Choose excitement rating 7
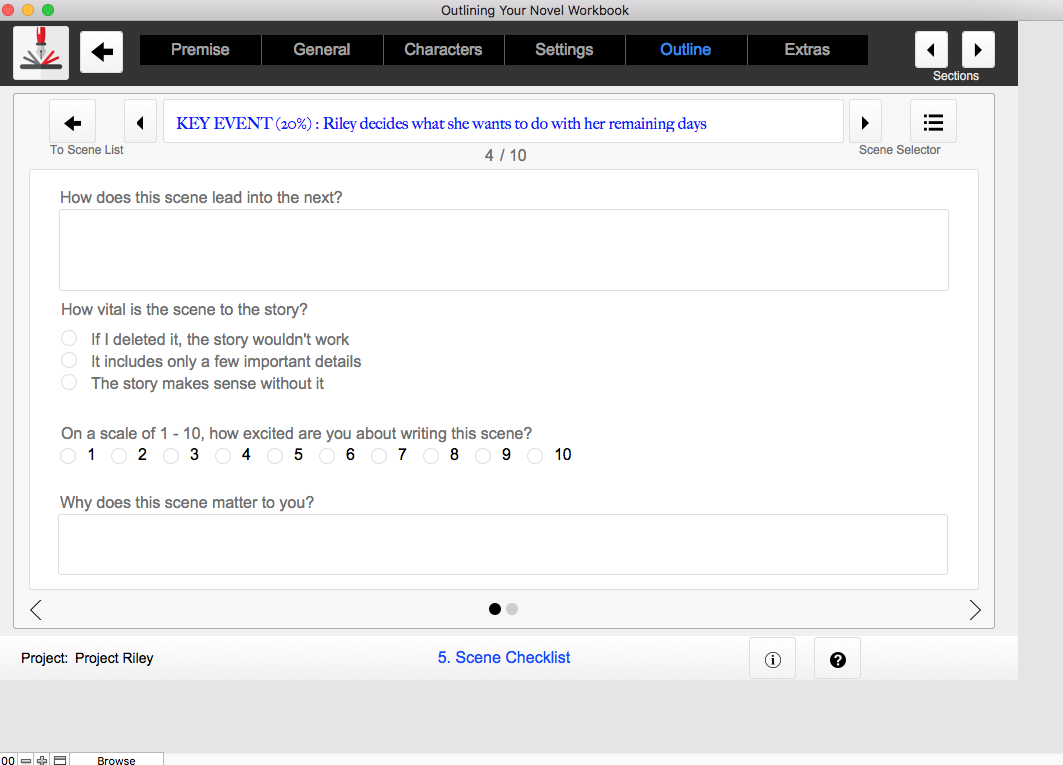The image size is (1063, 765). [379, 456]
